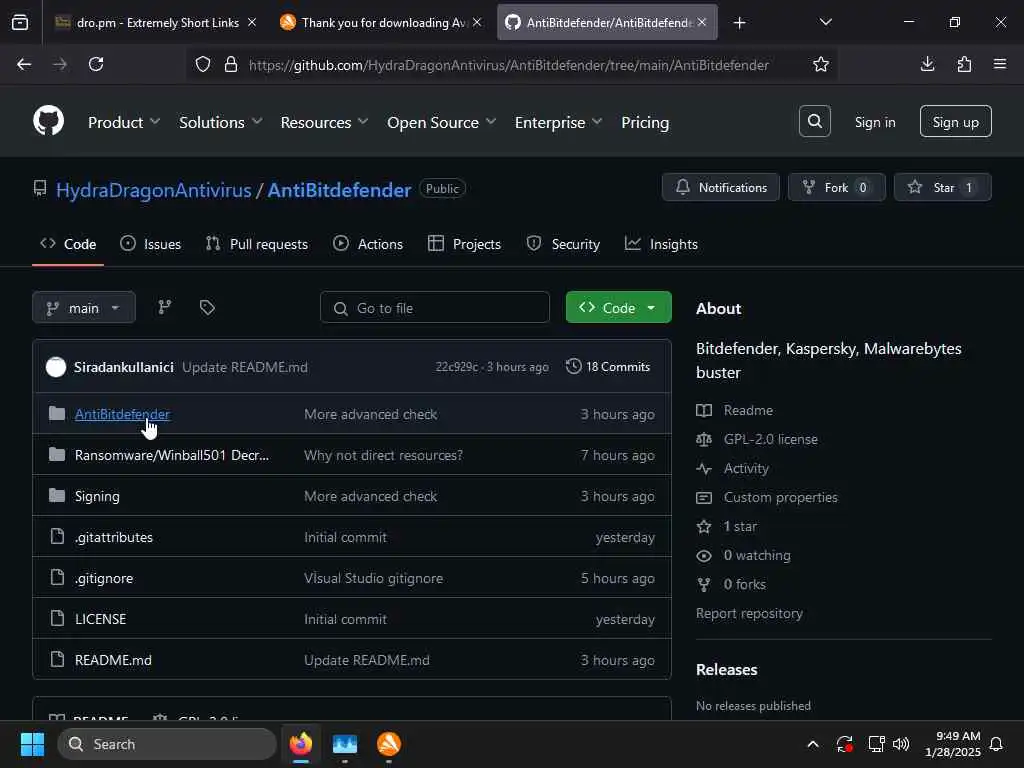
Task: Open the Ransomware/Winball501 folder
Action: tap(172, 455)
